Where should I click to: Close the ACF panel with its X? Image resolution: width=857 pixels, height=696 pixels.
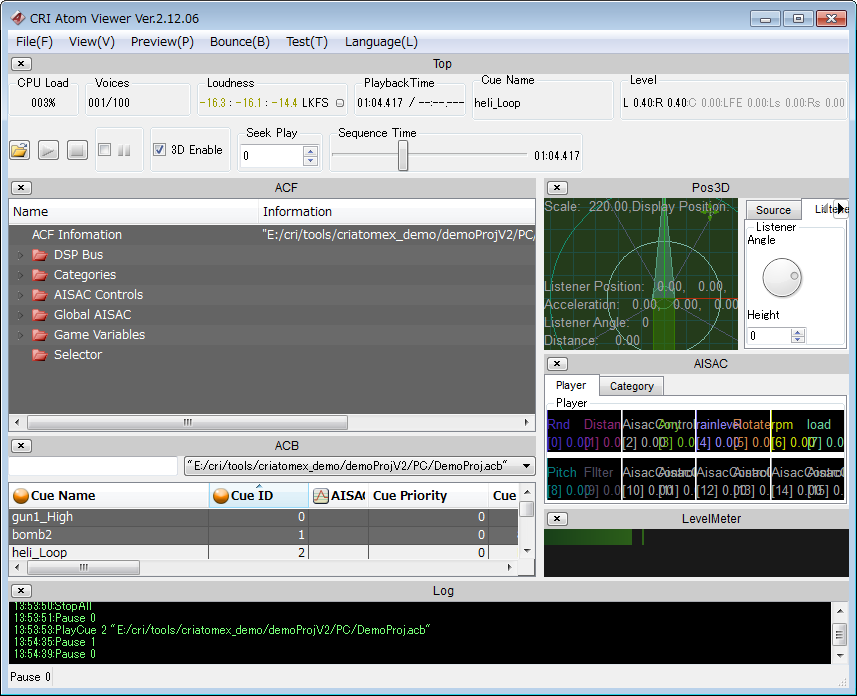[21, 188]
